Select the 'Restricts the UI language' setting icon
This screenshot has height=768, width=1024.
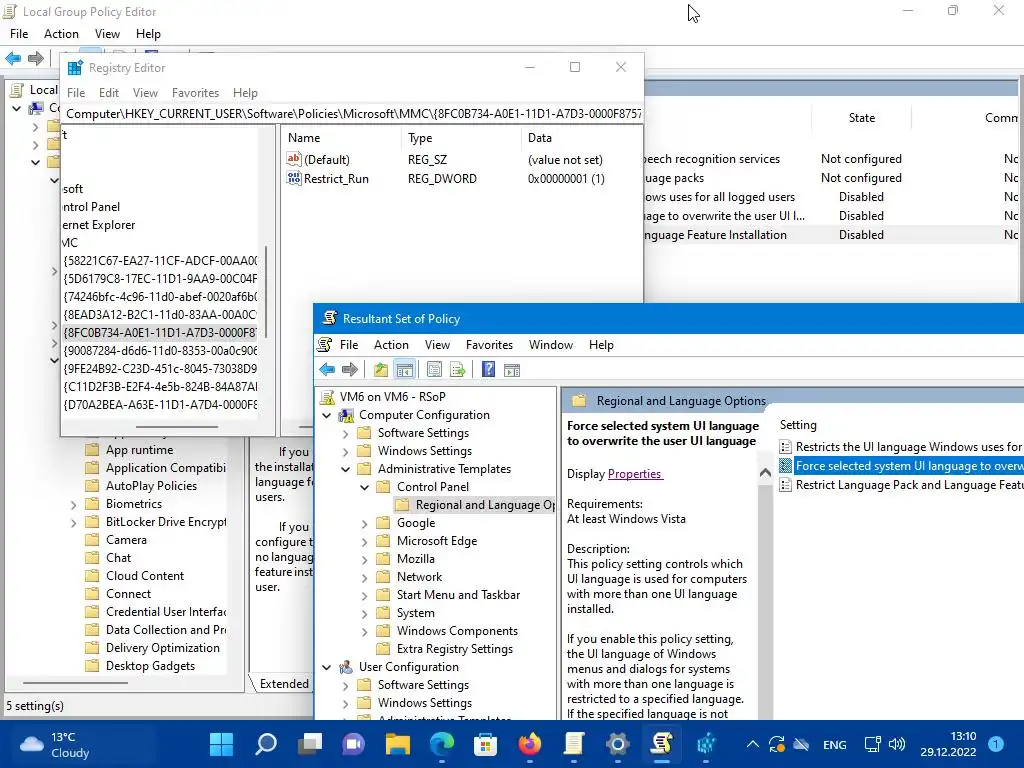click(x=786, y=447)
